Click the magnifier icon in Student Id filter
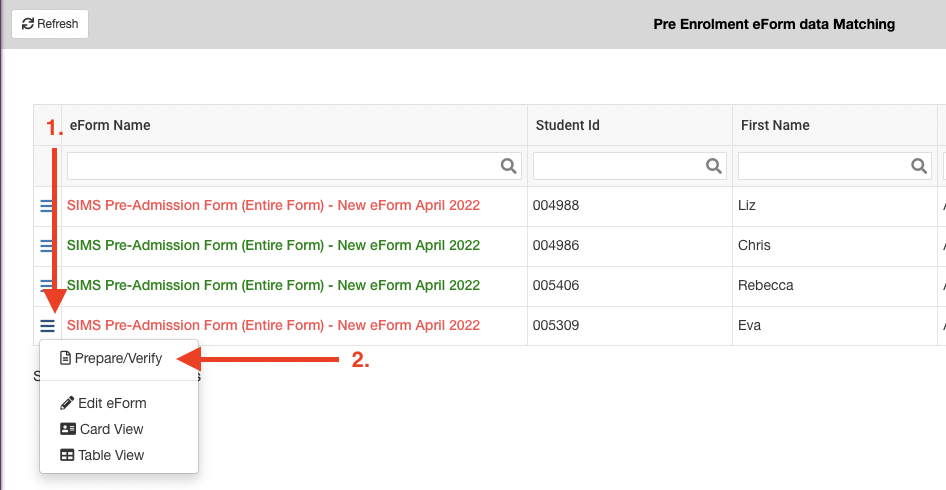 [714, 166]
